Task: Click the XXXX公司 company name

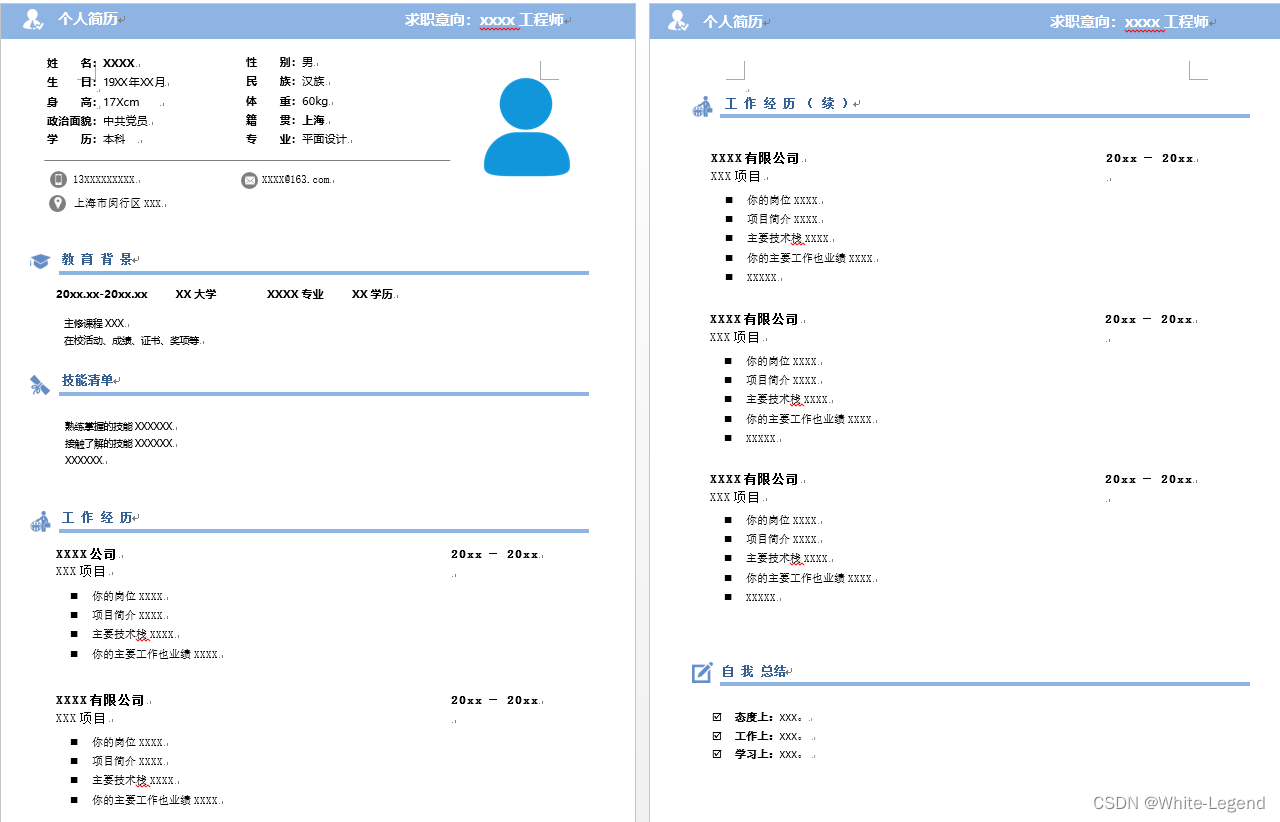Action: 87,554
